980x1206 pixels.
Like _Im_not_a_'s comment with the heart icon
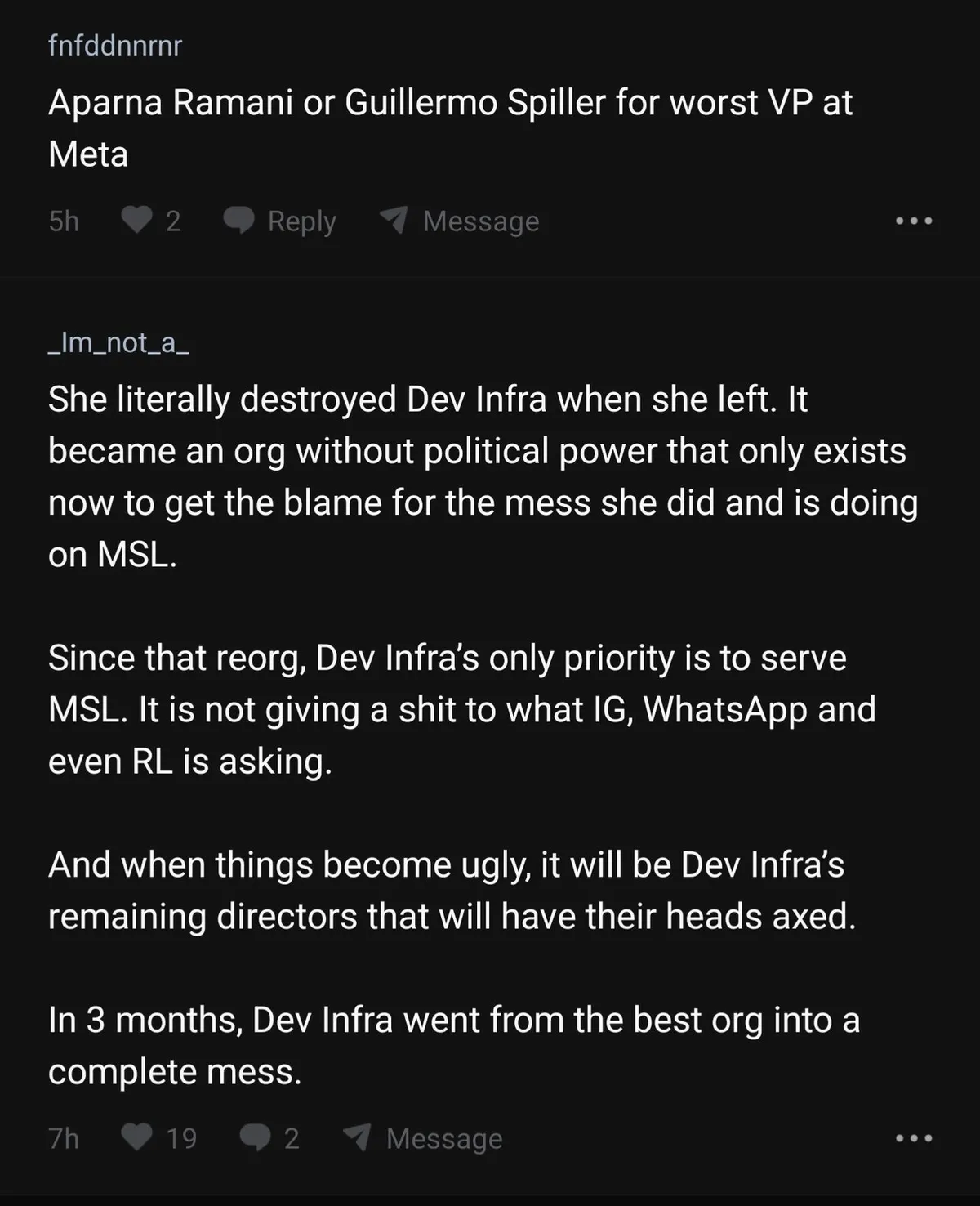(x=136, y=1137)
